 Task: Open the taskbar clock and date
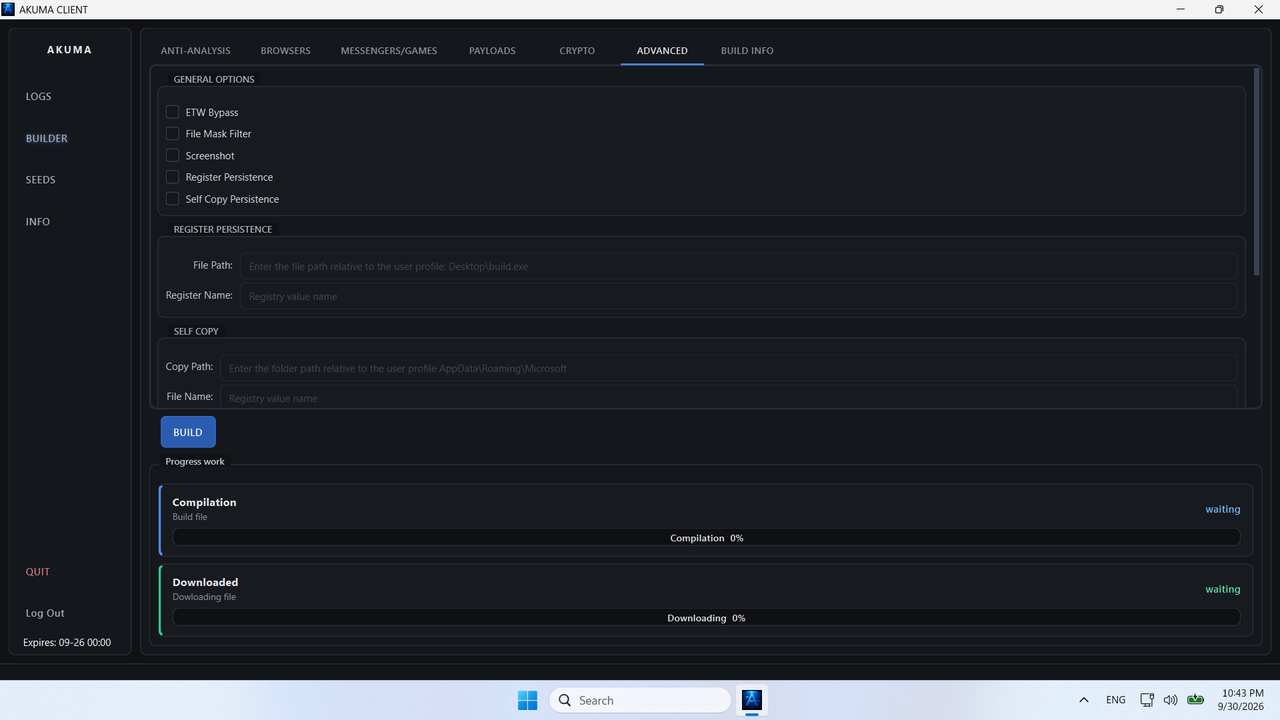click(x=1243, y=700)
